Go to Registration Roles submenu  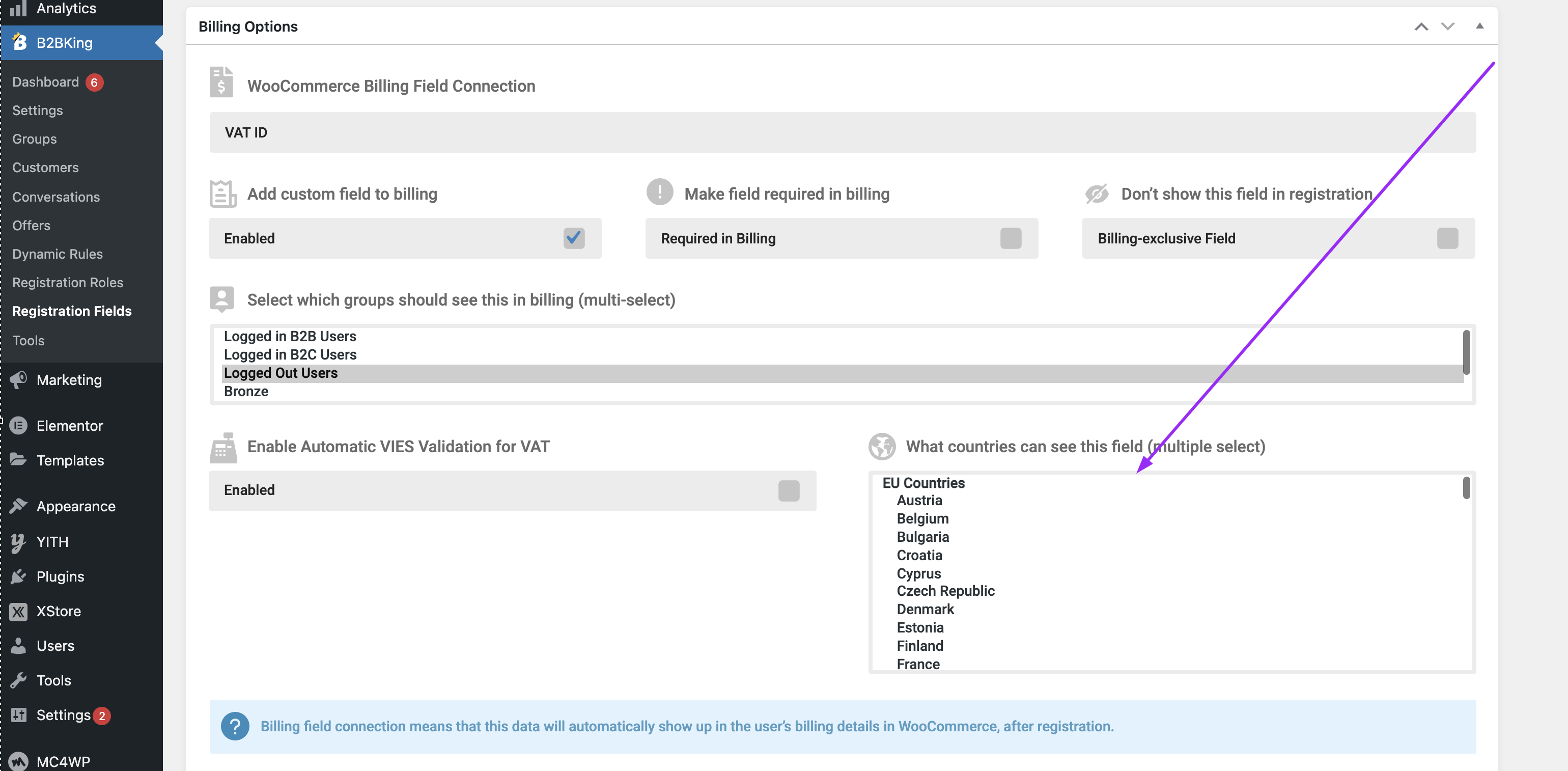pos(68,283)
